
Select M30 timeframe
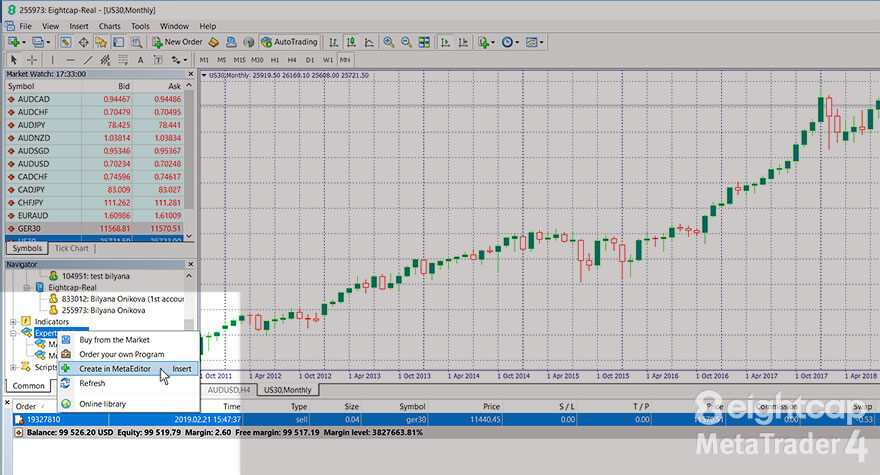[x=257, y=60]
